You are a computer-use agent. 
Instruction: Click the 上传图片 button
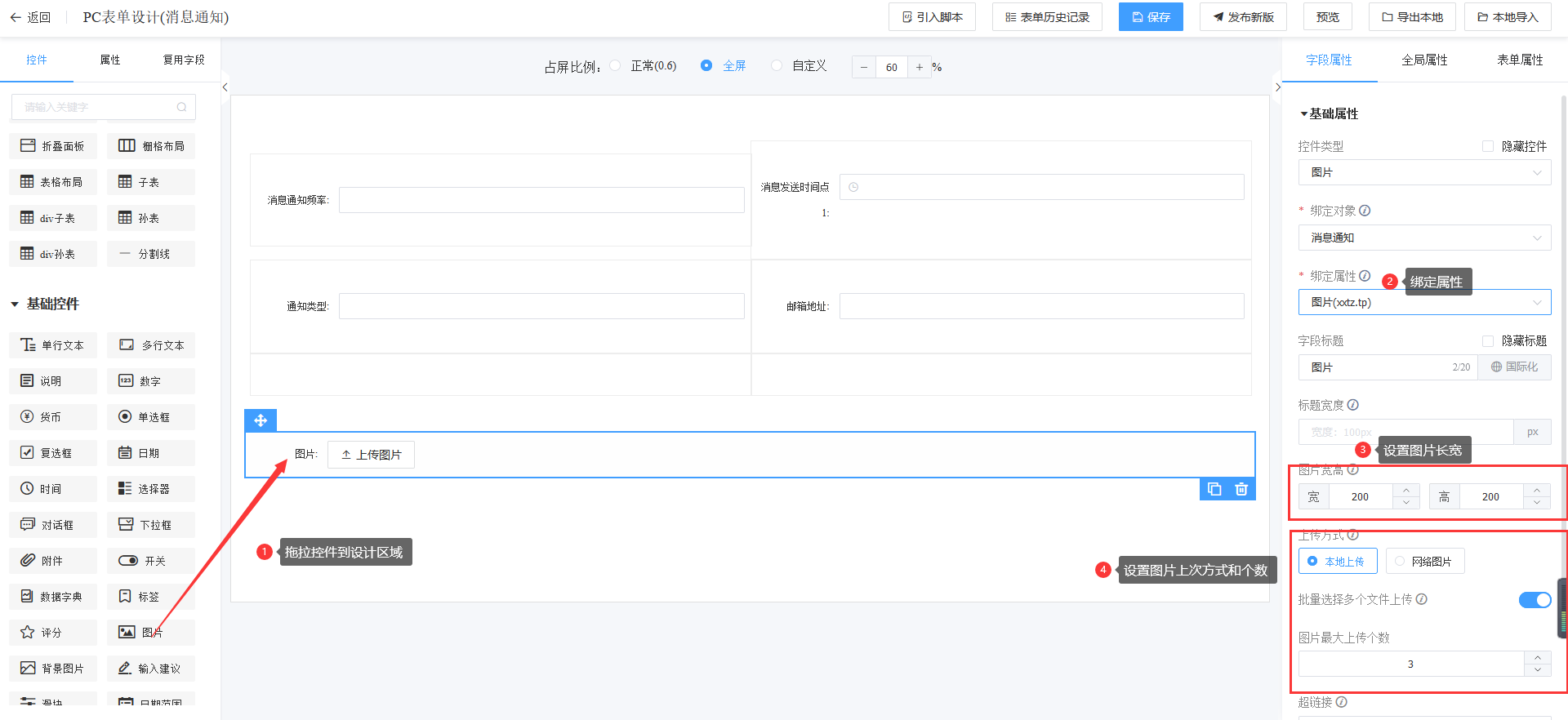click(371, 455)
